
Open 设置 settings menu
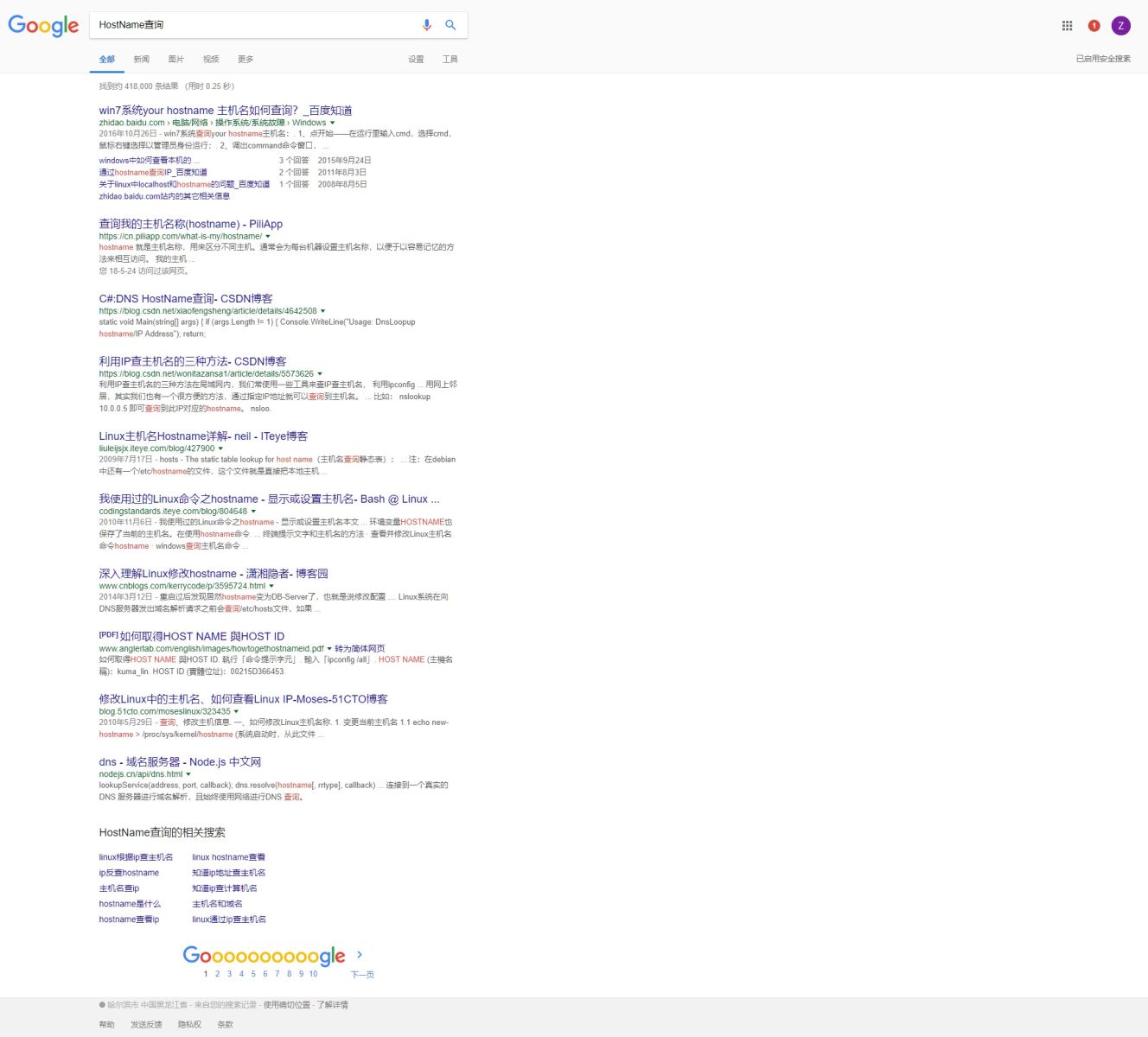click(416, 60)
